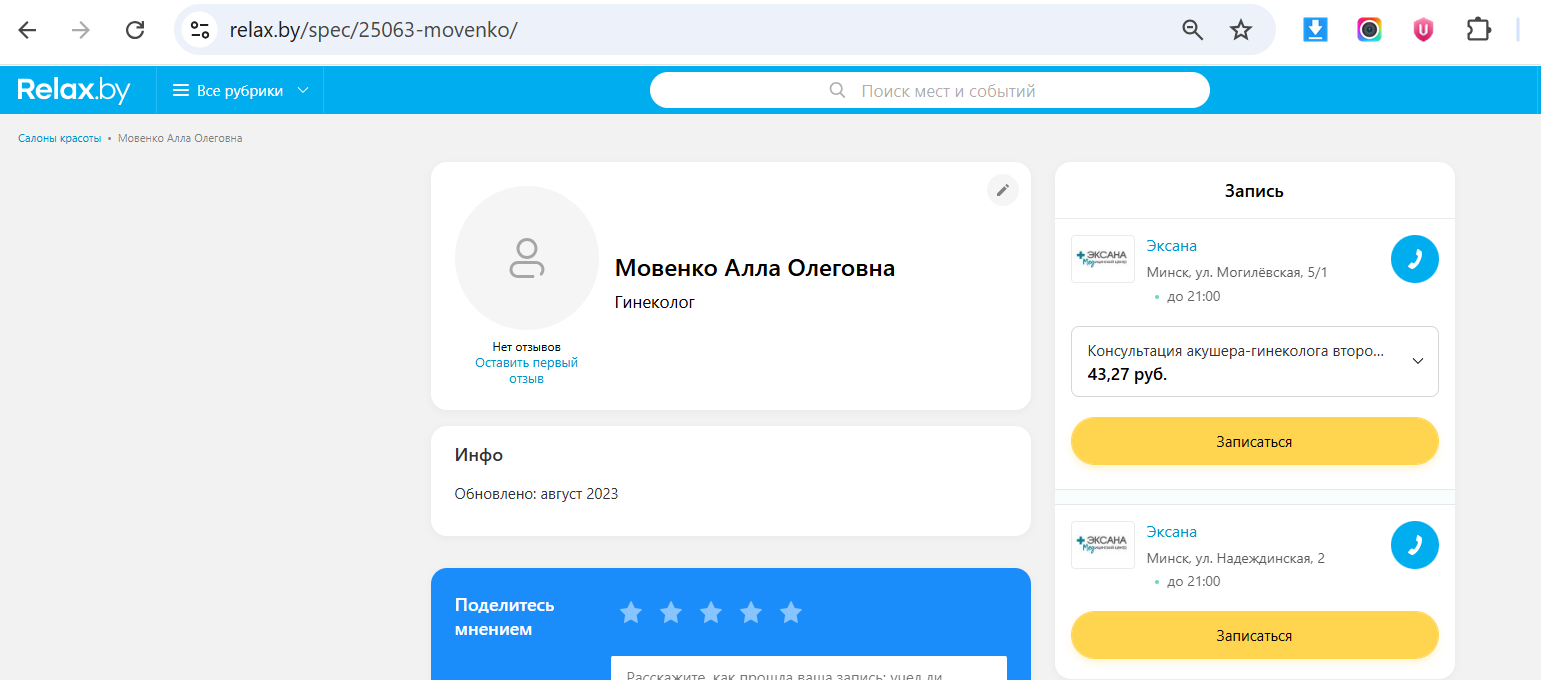Screen dimensions: 1541x680
Task: Open the extensions puzzle piece menu
Action: (1478, 30)
